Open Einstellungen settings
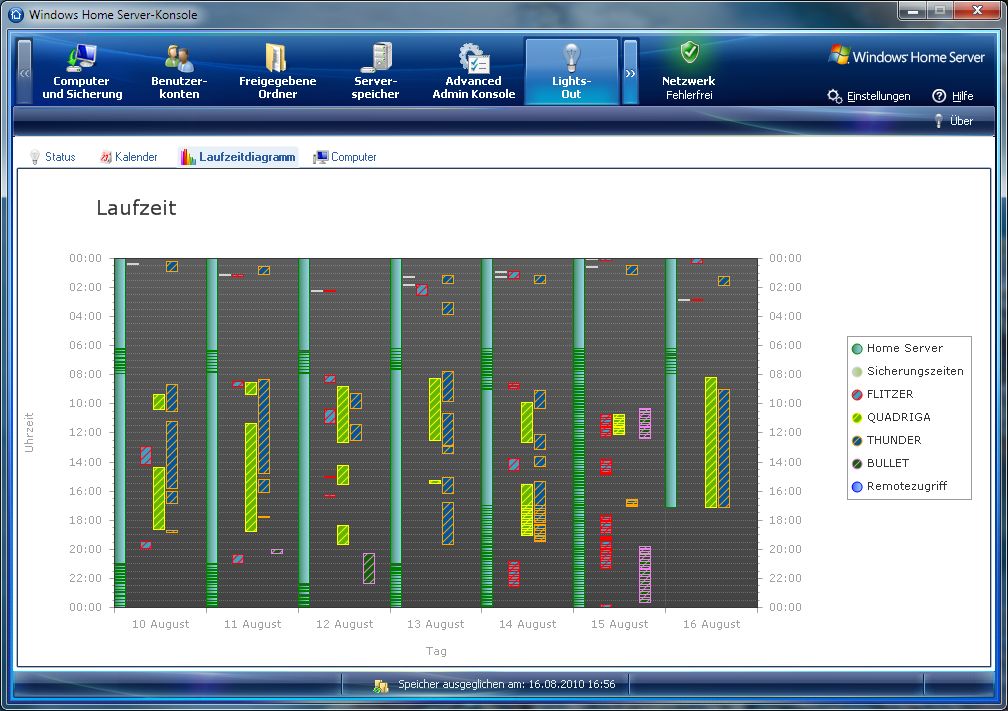Screen dimensions: 1008x711 (x=869, y=96)
